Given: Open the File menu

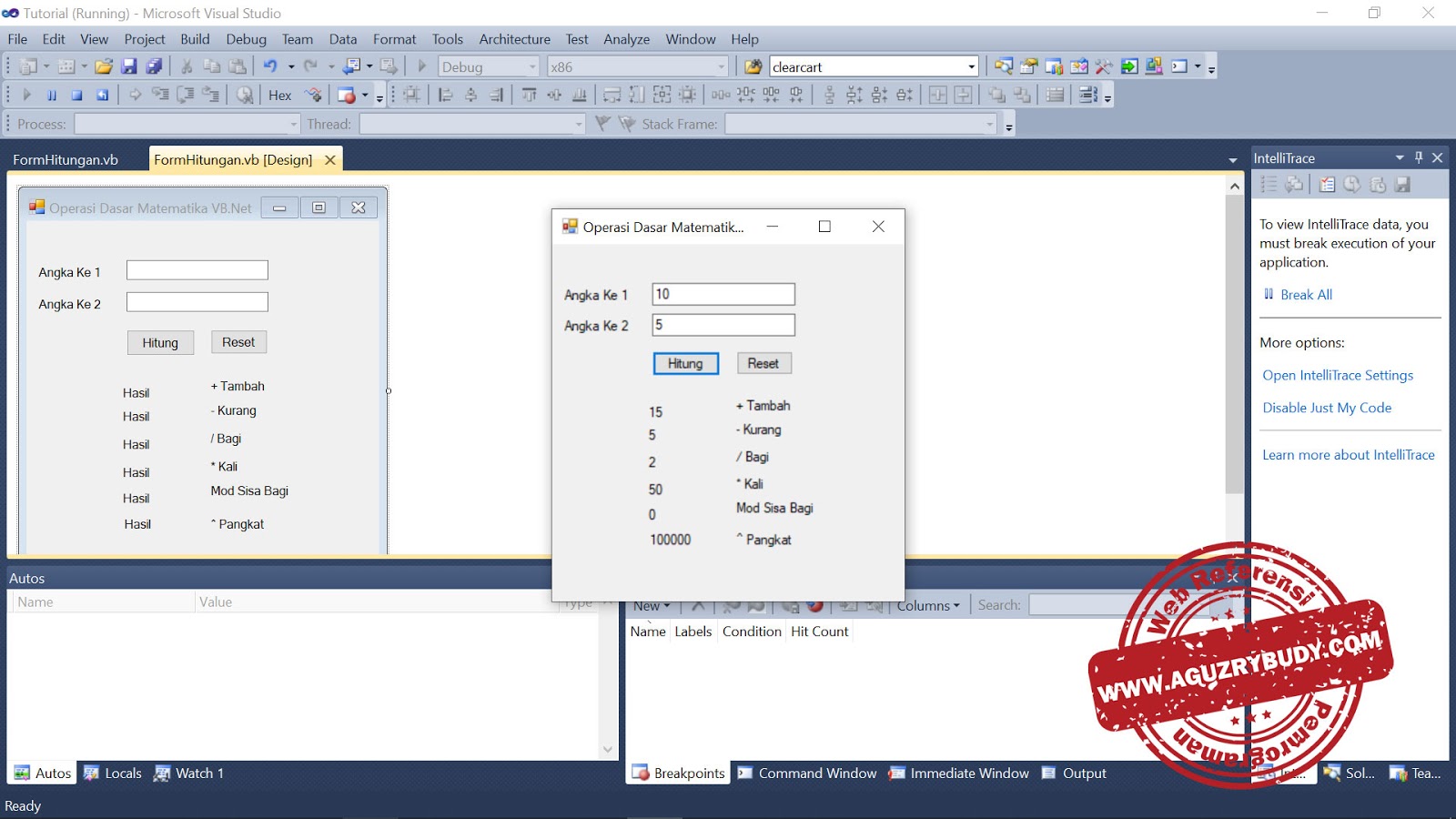Looking at the screenshot, I should coord(17,39).
